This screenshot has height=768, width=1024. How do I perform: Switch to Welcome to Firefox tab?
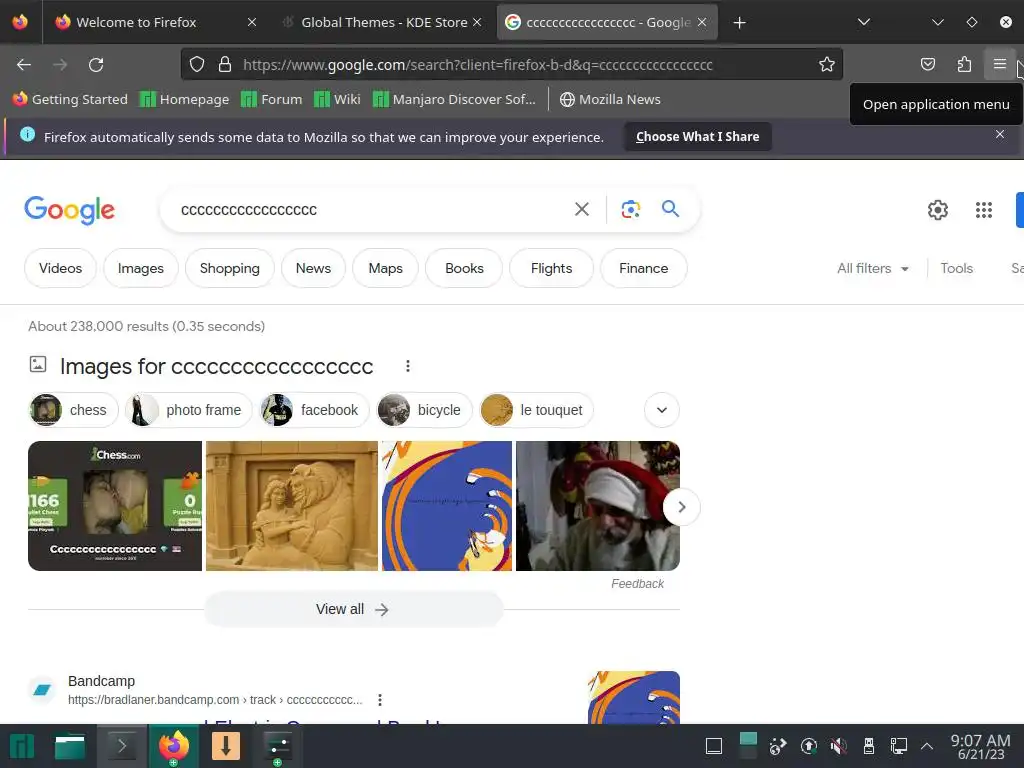(x=154, y=22)
